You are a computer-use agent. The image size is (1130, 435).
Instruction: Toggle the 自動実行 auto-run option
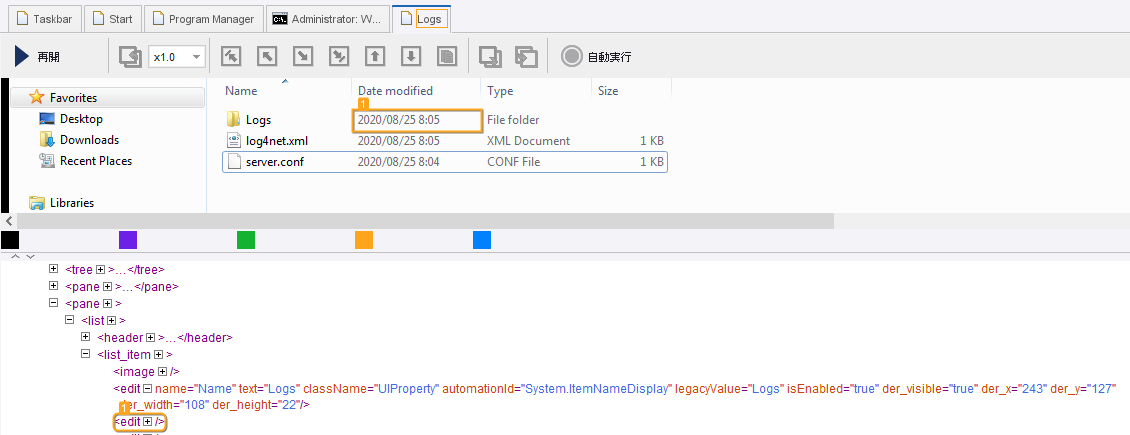[x=571, y=56]
